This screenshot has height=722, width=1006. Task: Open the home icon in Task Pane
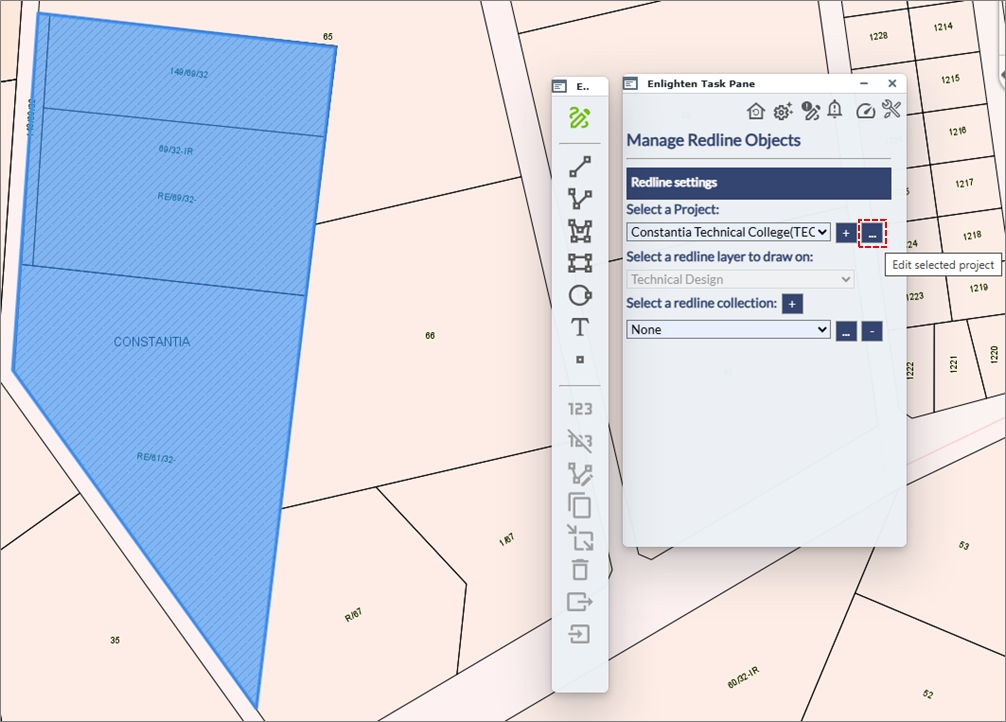(756, 111)
